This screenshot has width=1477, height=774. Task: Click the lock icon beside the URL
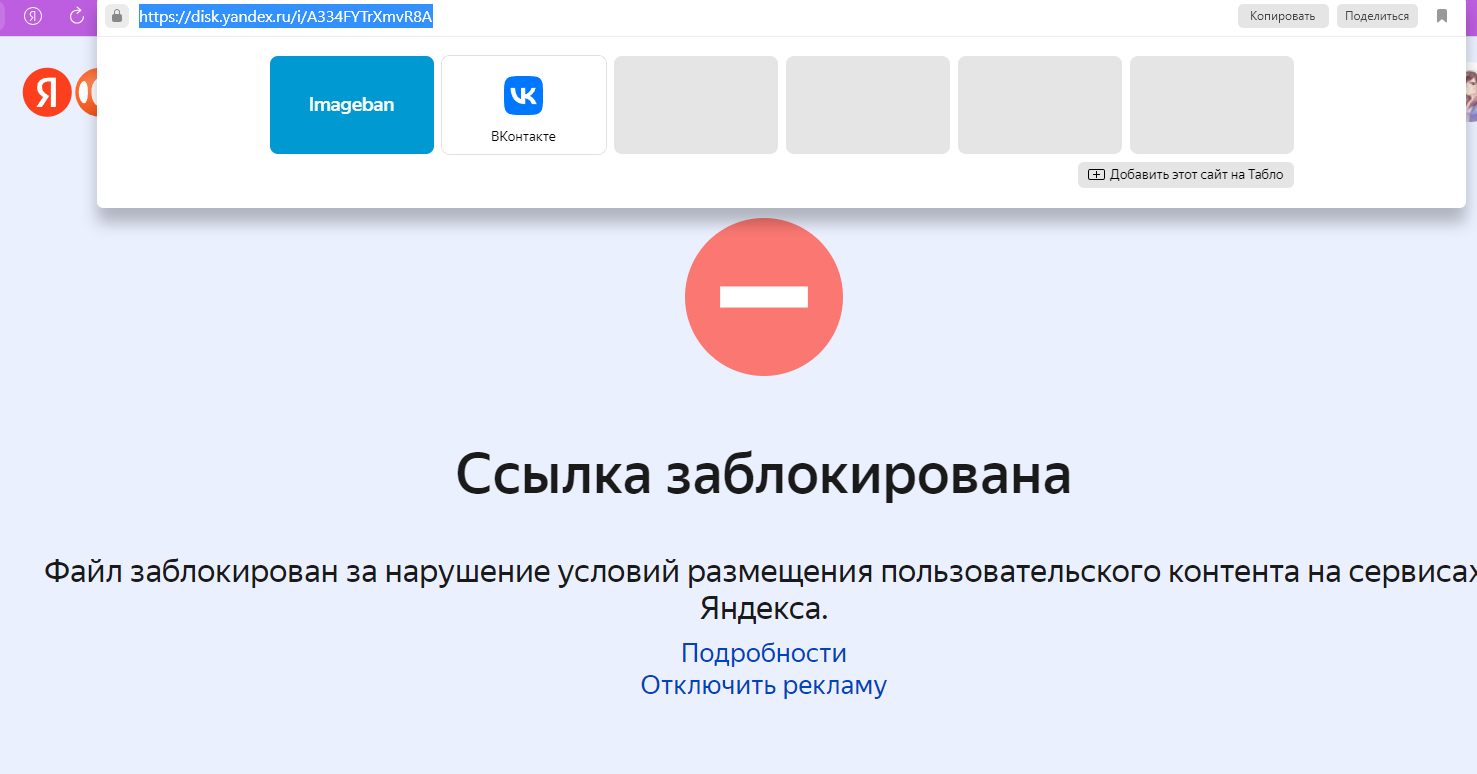click(x=117, y=16)
